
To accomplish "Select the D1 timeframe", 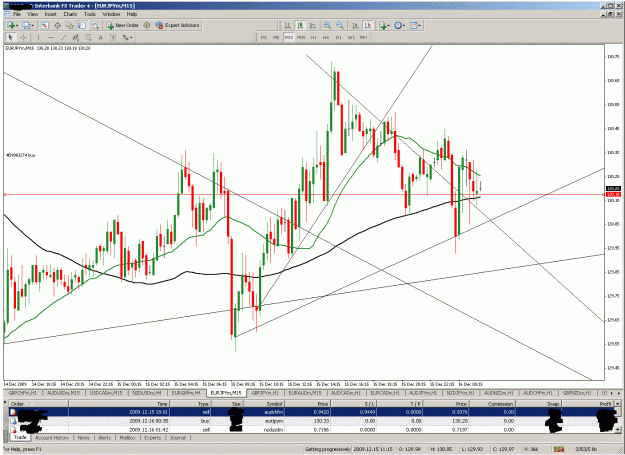I will coord(338,37).
